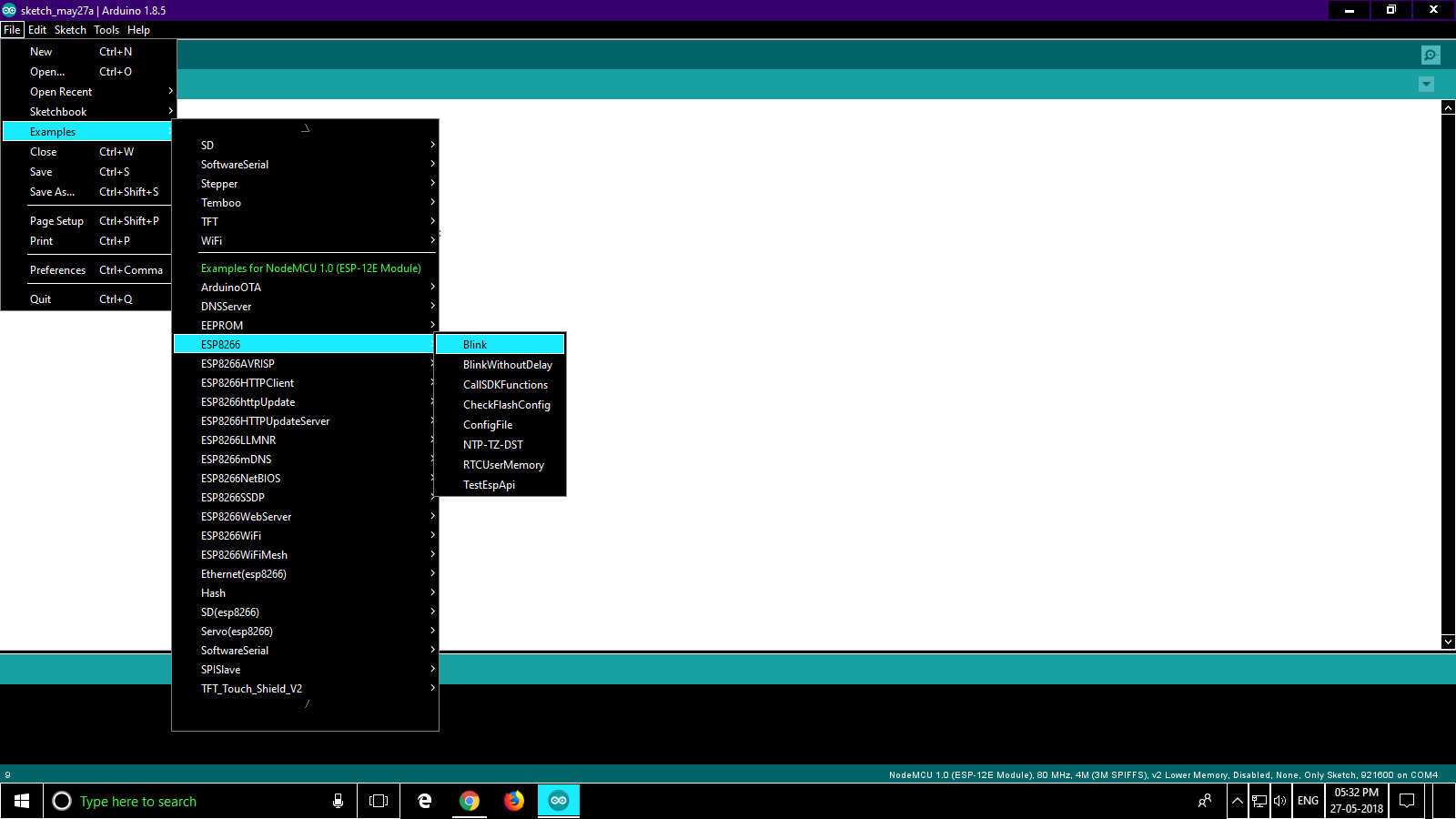Open the RTCUserMemory example

point(500,465)
